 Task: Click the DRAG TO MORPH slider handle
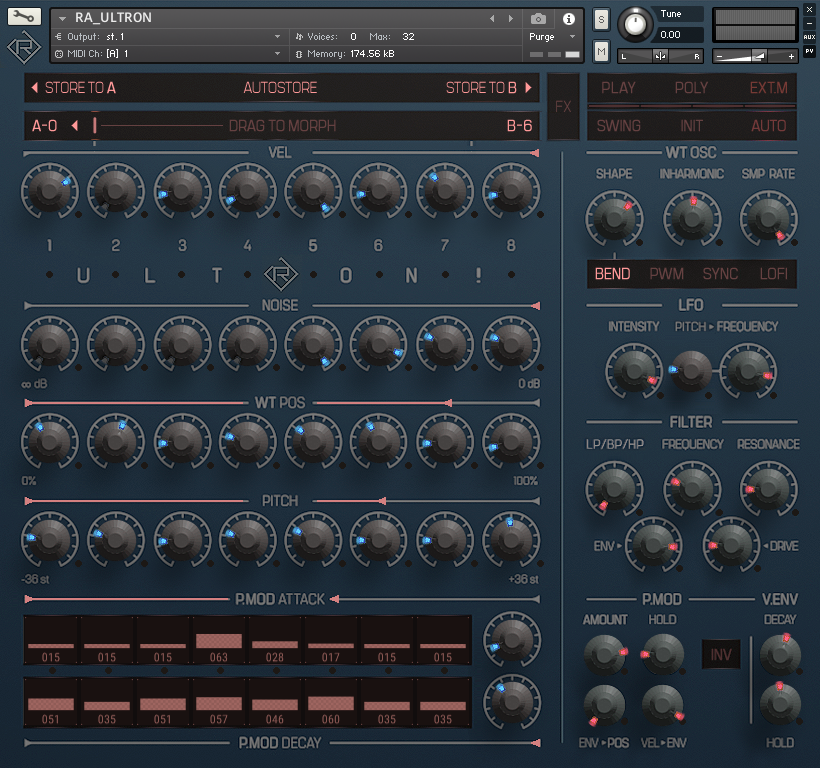(95, 125)
